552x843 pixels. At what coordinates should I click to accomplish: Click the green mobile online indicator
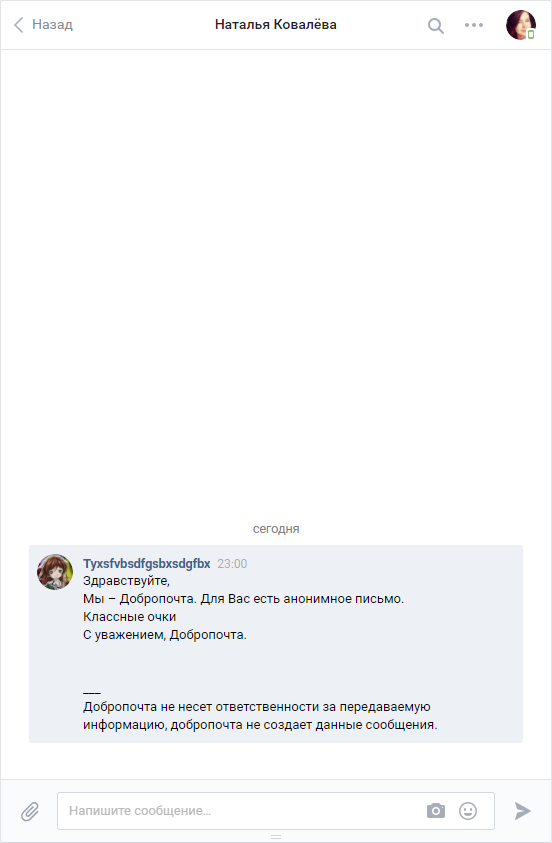[x=531, y=34]
